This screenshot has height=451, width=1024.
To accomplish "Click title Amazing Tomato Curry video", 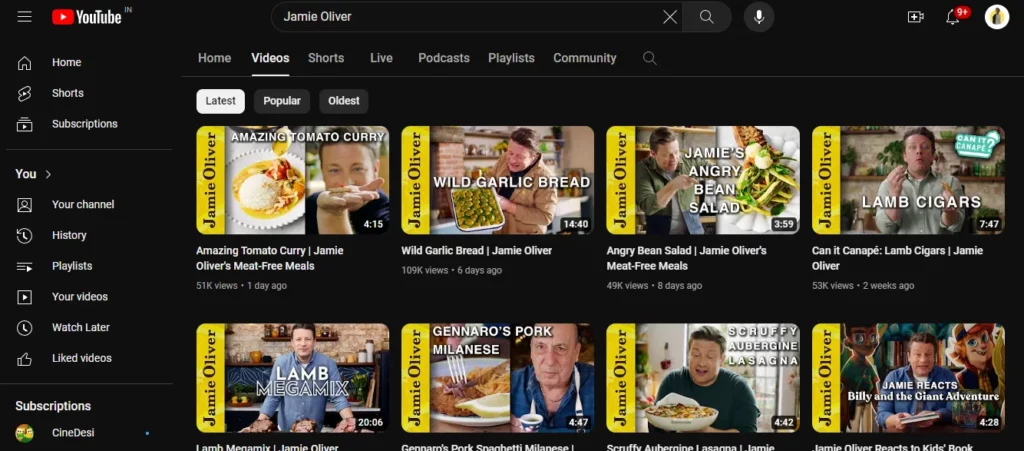I will pyautogui.click(x=270, y=258).
